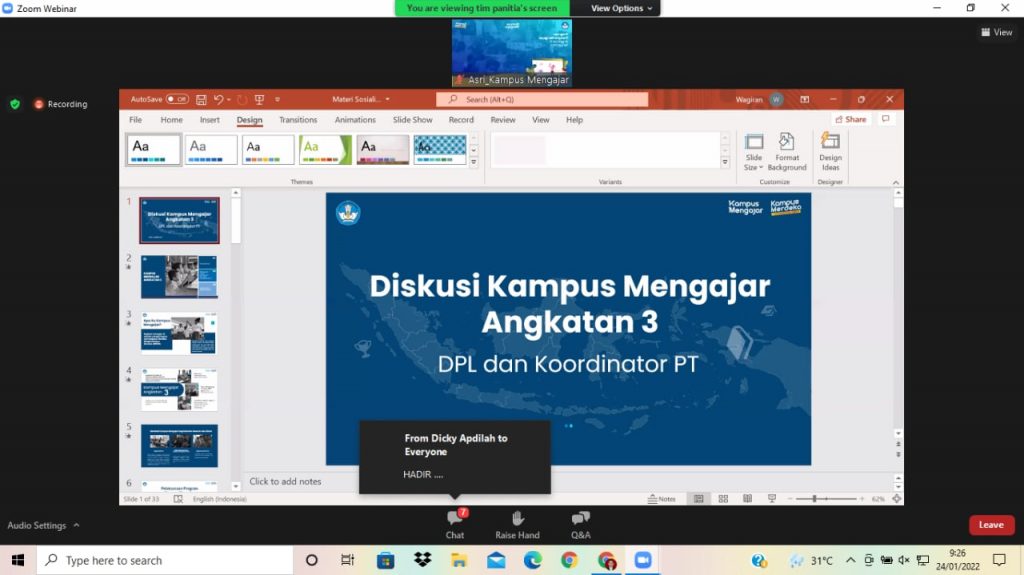Screen dimensions: 1024x575
Task: Open Dropbox from the taskbar
Action: (x=422, y=560)
